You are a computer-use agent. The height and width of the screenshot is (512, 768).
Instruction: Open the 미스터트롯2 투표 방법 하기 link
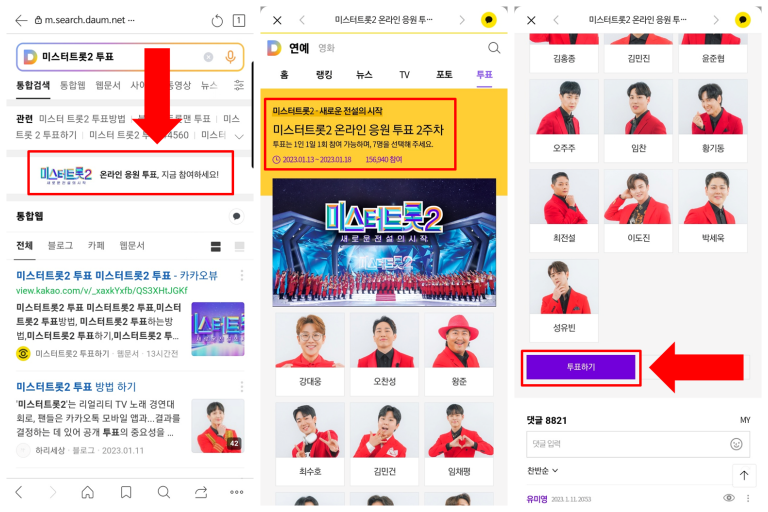pyautogui.click(x=76, y=387)
